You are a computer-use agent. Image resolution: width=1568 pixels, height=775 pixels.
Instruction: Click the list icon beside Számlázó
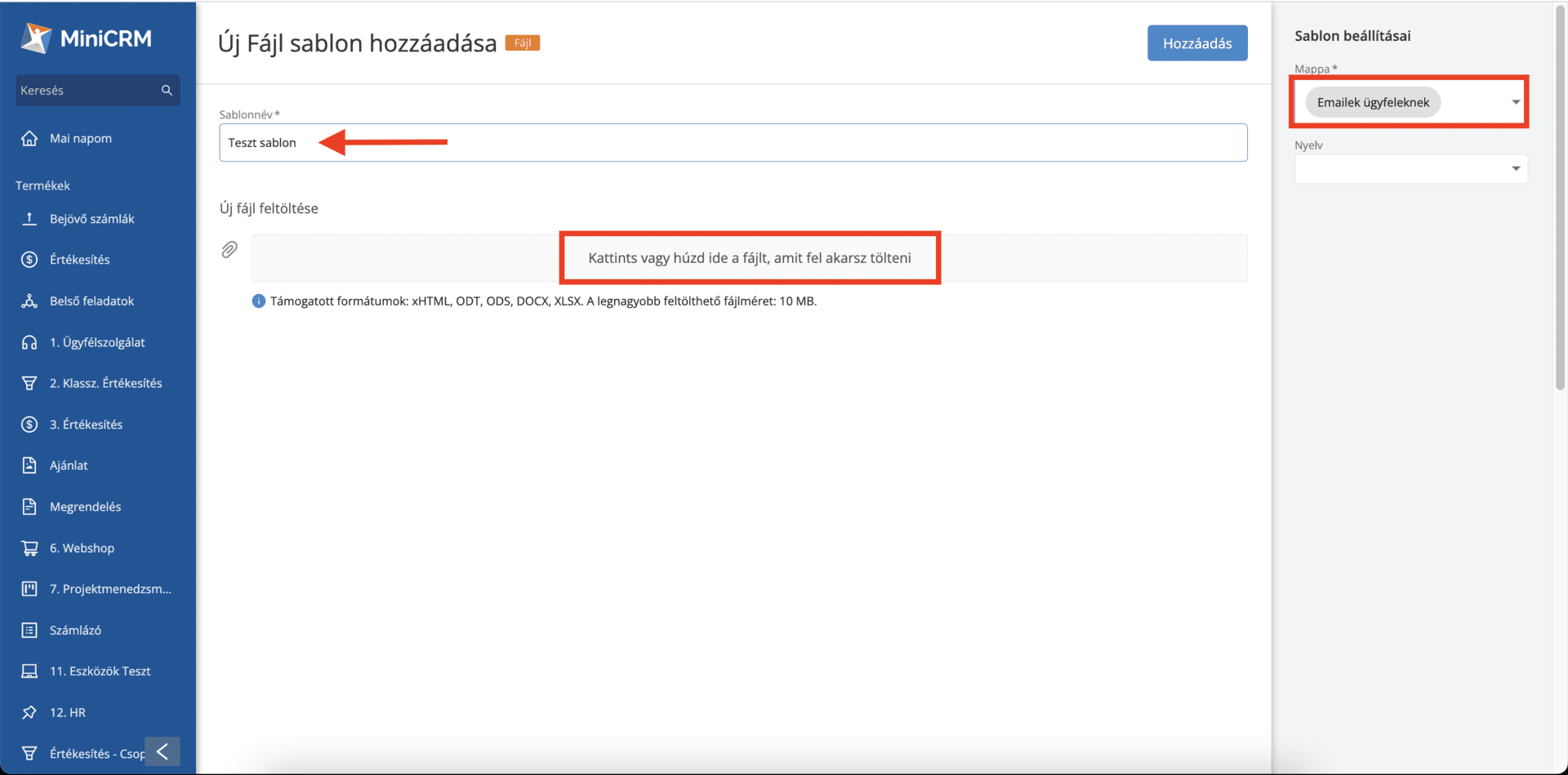pyautogui.click(x=29, y=630)
